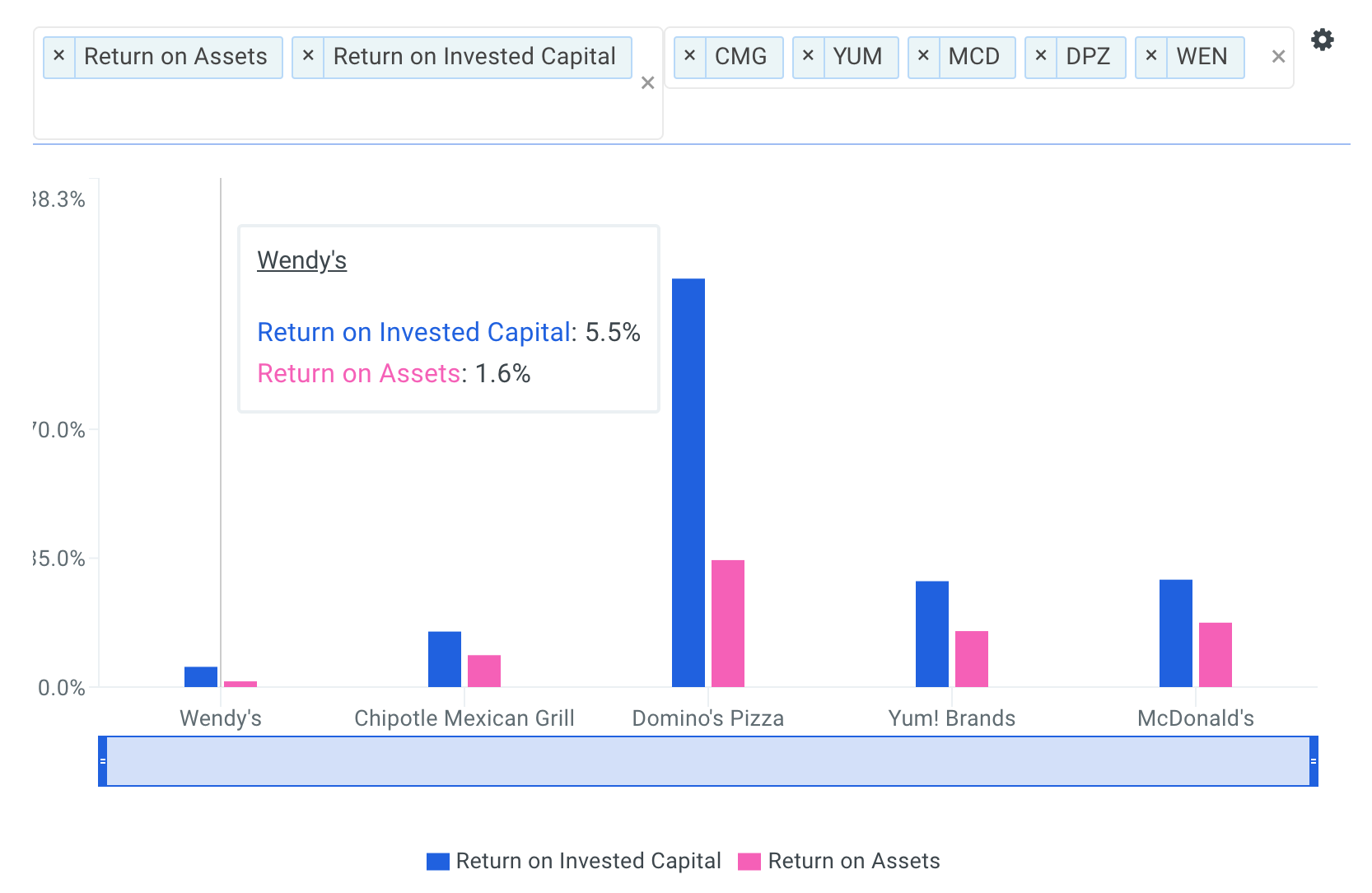1372x893 pixels.
Task: Remove the WEN ticker tag
Action: (x=1151, y=56)
